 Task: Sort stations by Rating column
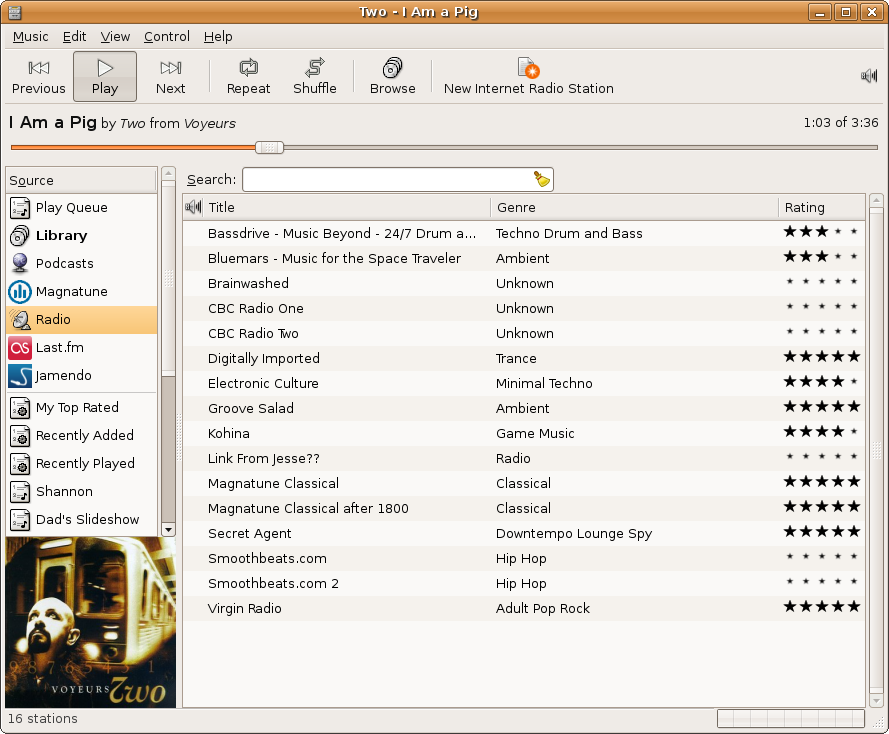point(822,207)
